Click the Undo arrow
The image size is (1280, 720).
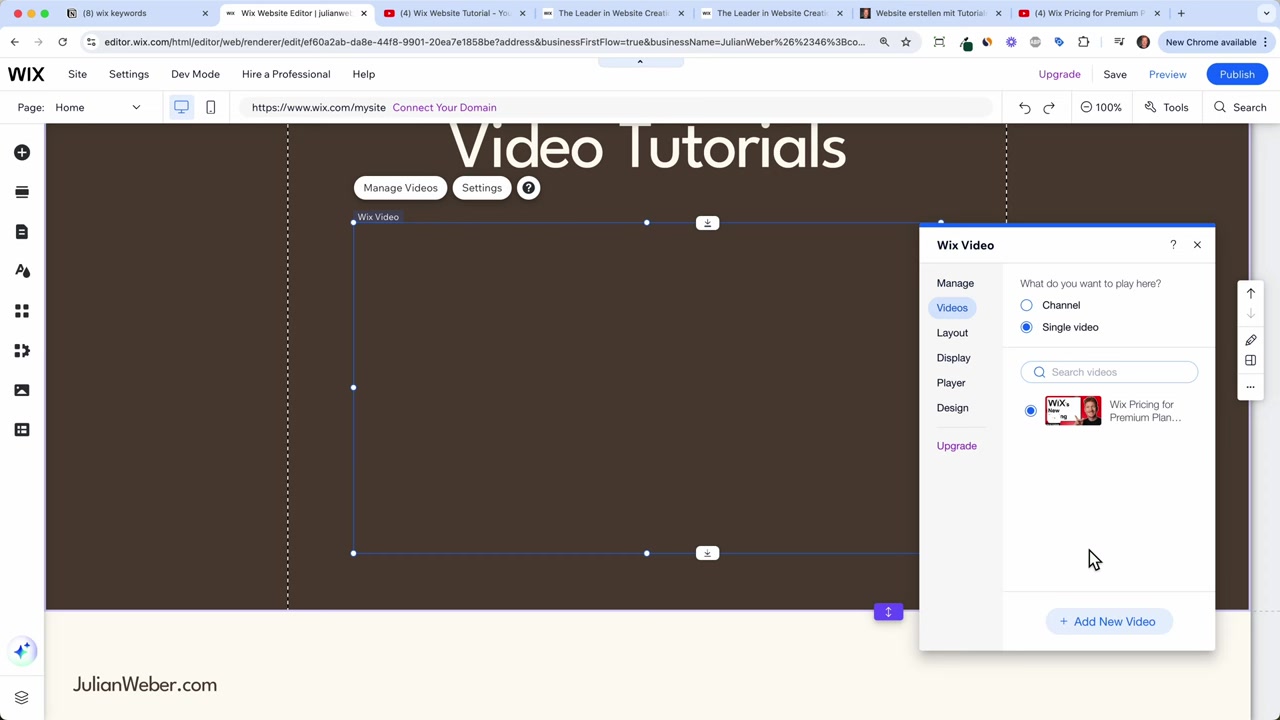tap(1024, 107)
